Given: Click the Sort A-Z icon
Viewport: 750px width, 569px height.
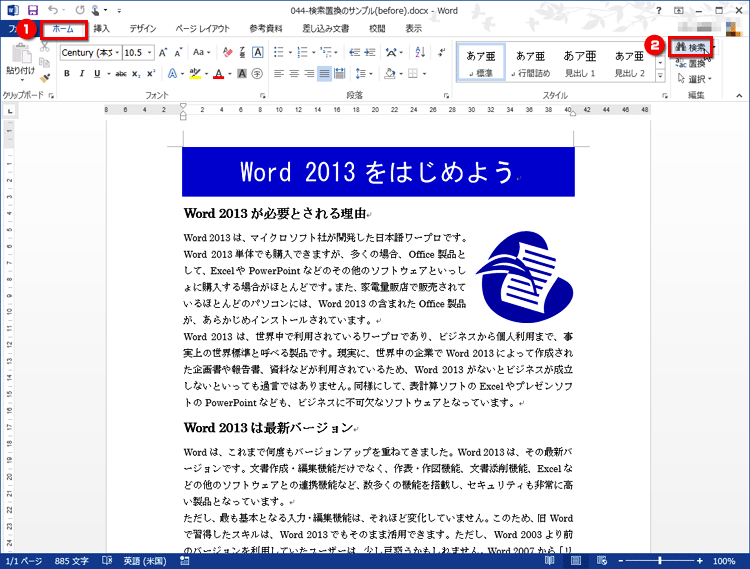Looking at the screenshot, I should [420, 52].
